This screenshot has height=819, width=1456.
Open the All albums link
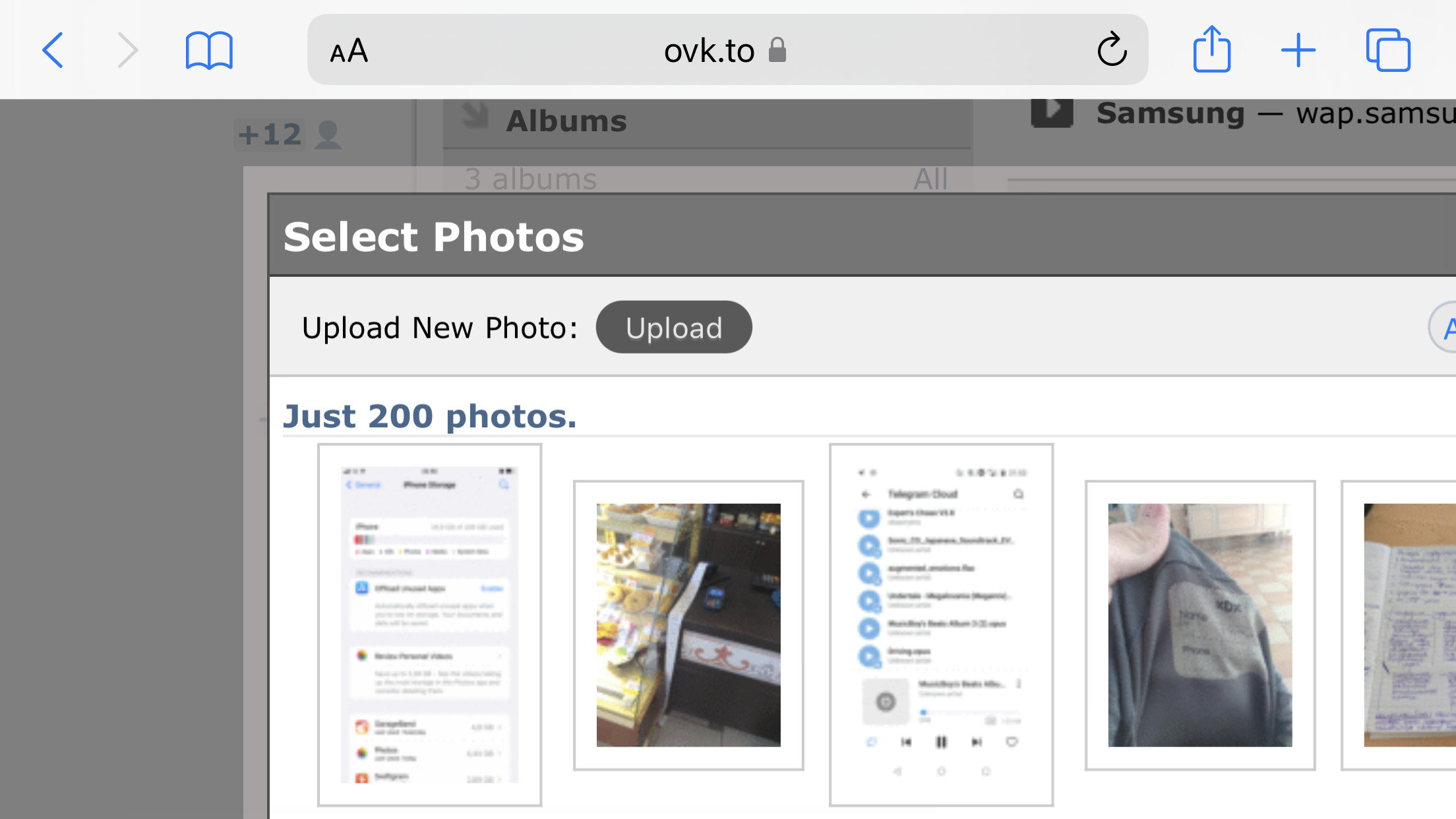[930, 179]
